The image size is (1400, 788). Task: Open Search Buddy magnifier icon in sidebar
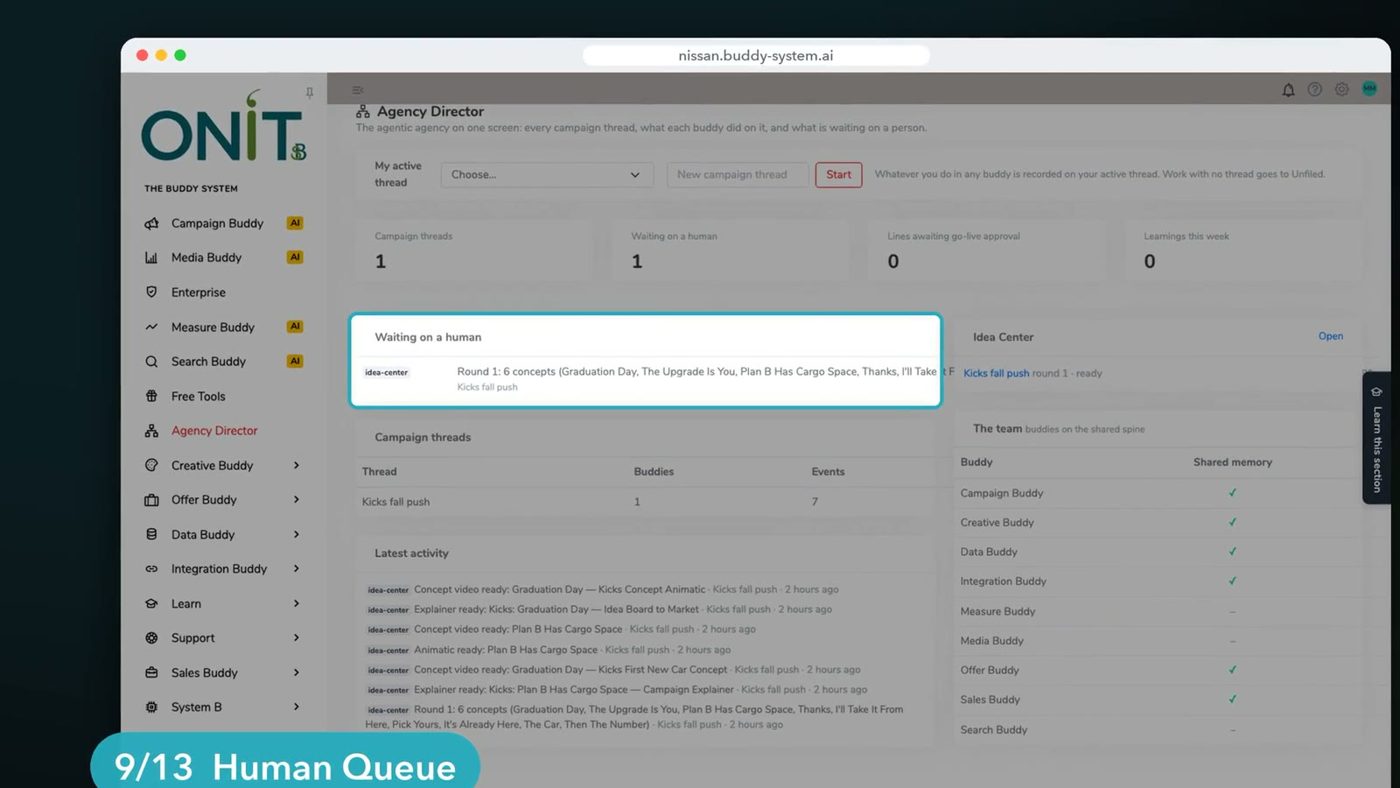(151, 362)
